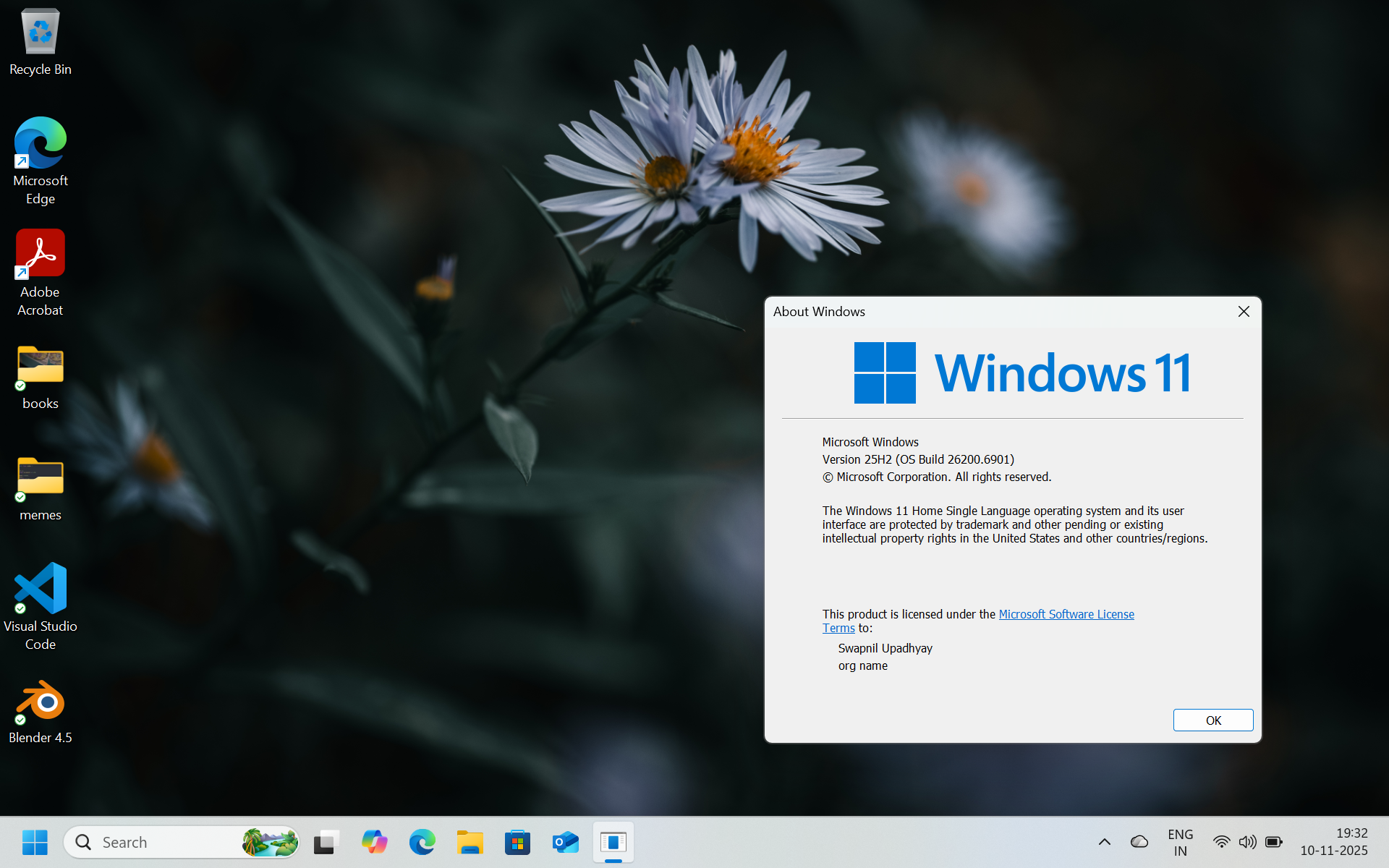Image resolution: width=1389 pixels, height=868 pixels.
Task: Open File Explorer from the taskbar
Action: point(470,842)
